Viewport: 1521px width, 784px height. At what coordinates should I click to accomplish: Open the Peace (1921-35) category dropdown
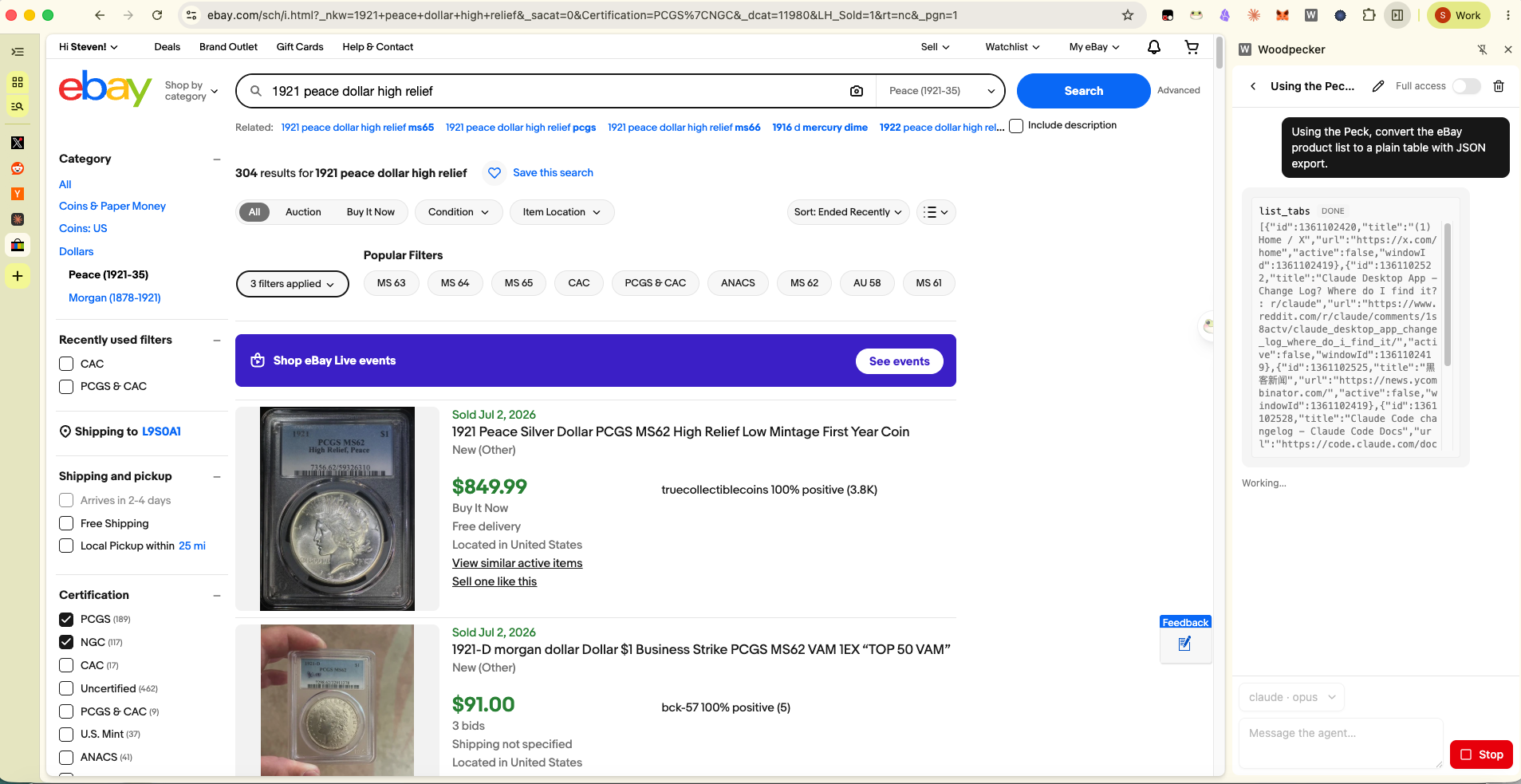[x=940, y=91]
